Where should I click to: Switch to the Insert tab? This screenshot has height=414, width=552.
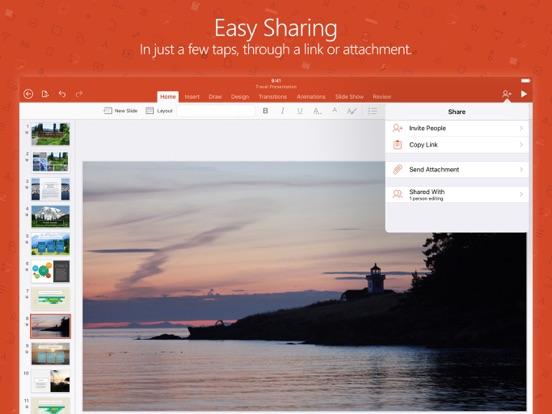[192, 97]
